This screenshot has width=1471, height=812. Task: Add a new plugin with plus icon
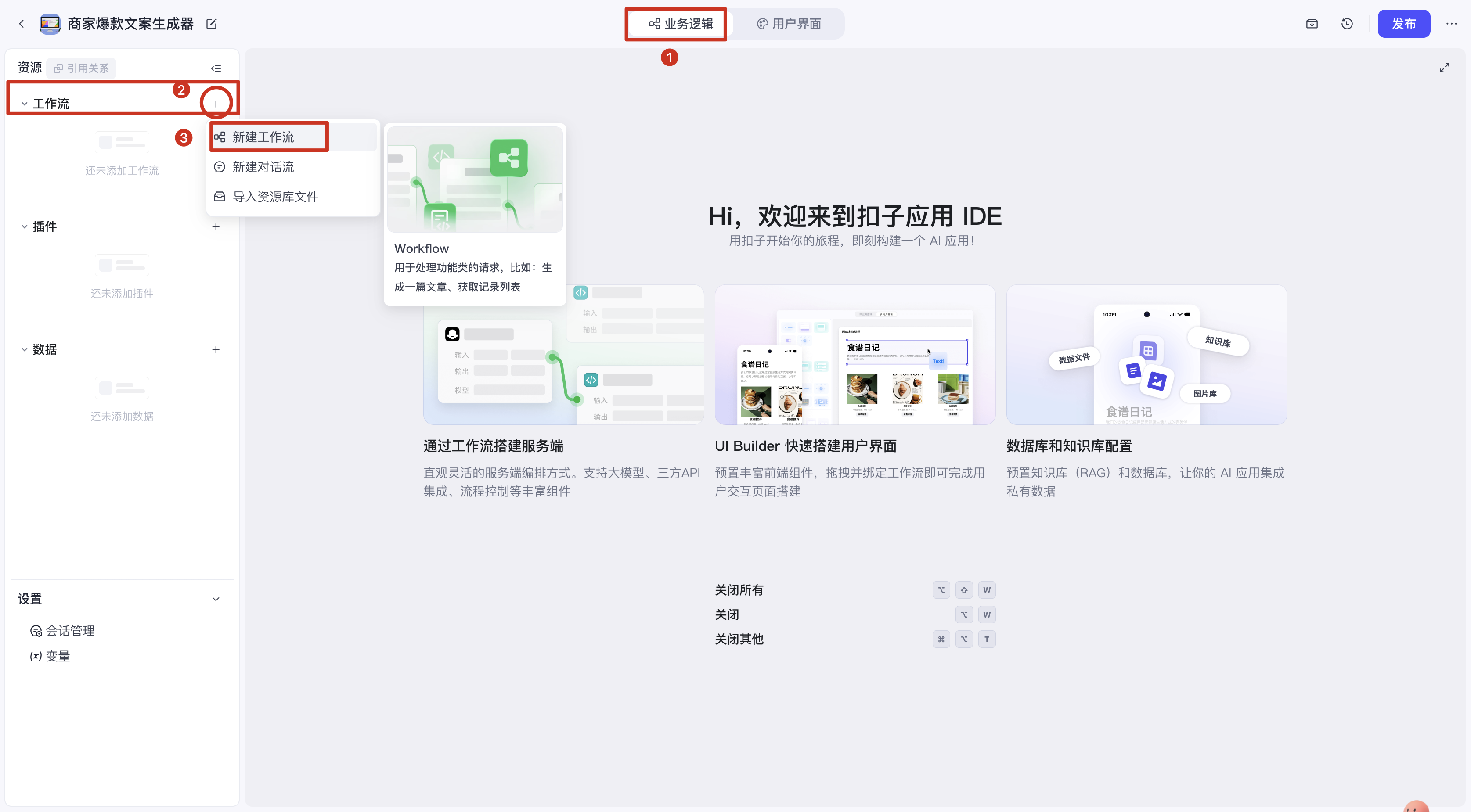[216, 227]
